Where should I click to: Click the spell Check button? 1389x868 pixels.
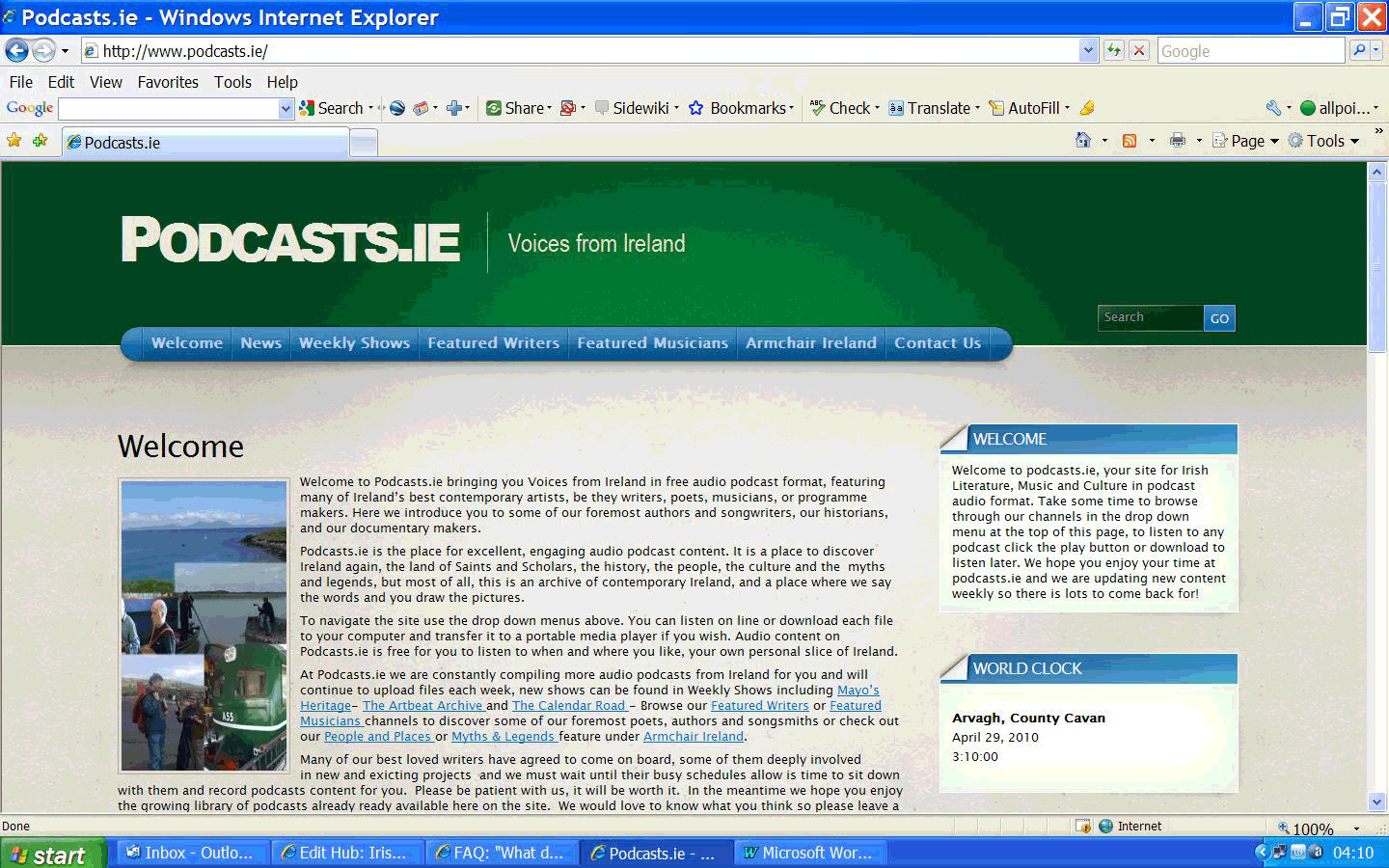pyautogui.click(x=840, y=108)
